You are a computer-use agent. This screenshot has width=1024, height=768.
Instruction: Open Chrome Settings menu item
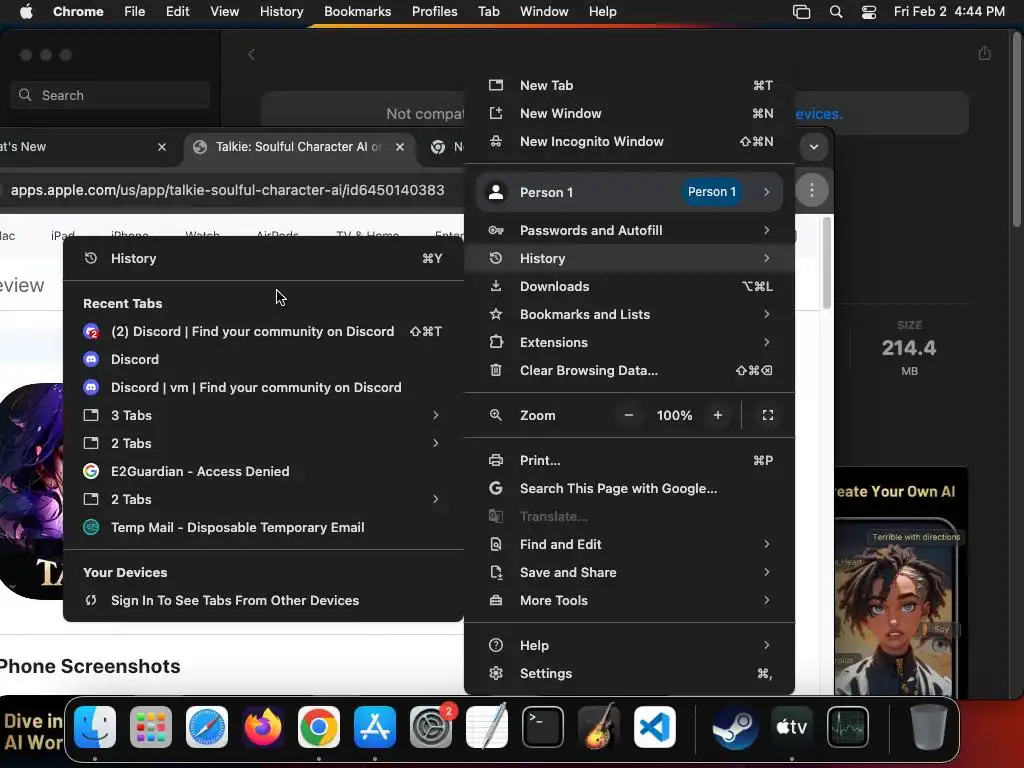point(630,674)
